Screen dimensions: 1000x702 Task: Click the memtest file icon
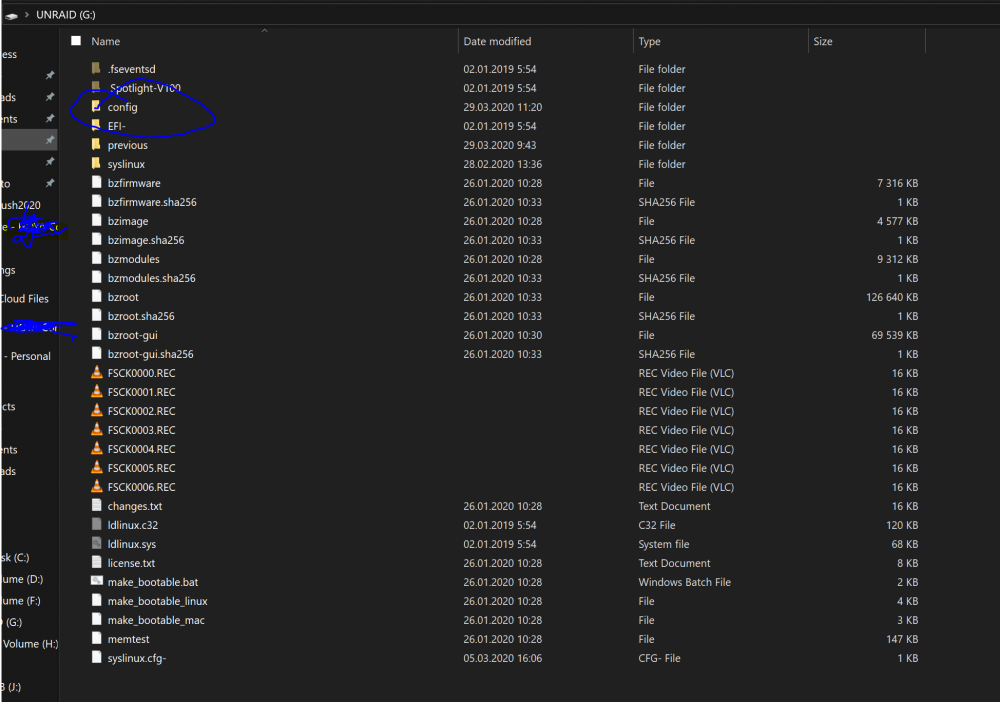(96, 638)
